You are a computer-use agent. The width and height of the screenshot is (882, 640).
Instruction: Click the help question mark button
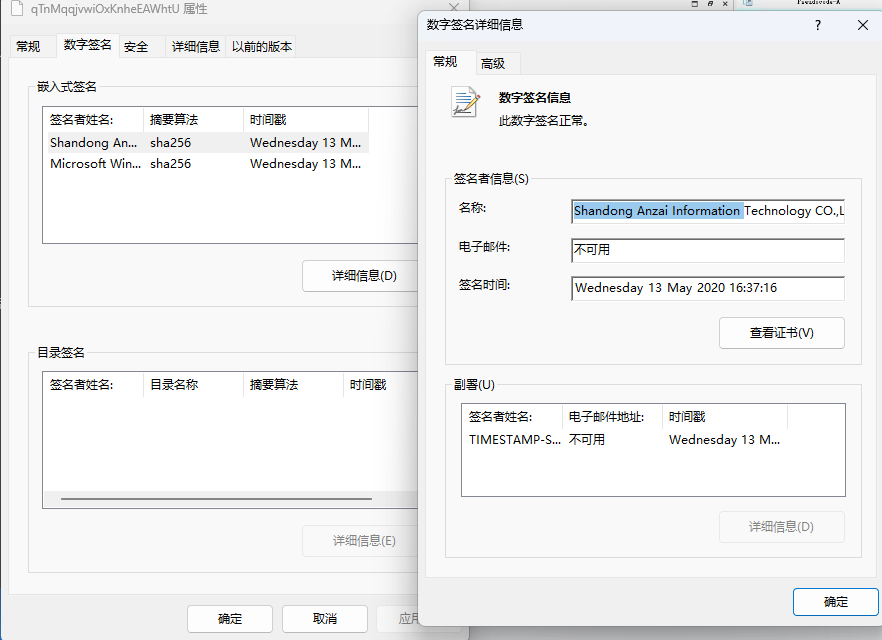(x=817, y=25)
